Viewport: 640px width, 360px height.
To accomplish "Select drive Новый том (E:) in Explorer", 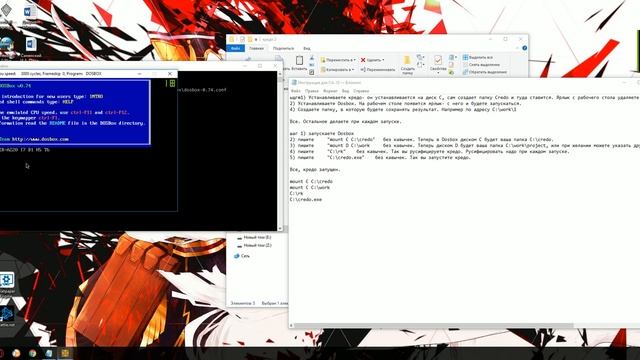I will click(x=254, y=237).
